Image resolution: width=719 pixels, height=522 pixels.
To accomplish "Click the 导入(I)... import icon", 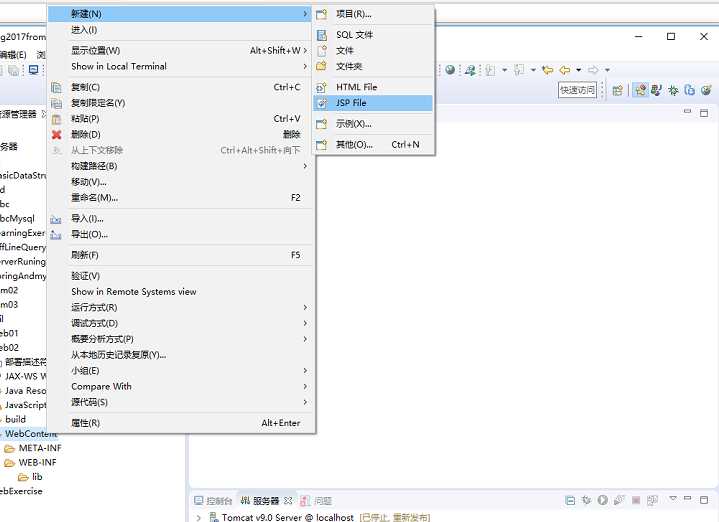I will [55, 219].
